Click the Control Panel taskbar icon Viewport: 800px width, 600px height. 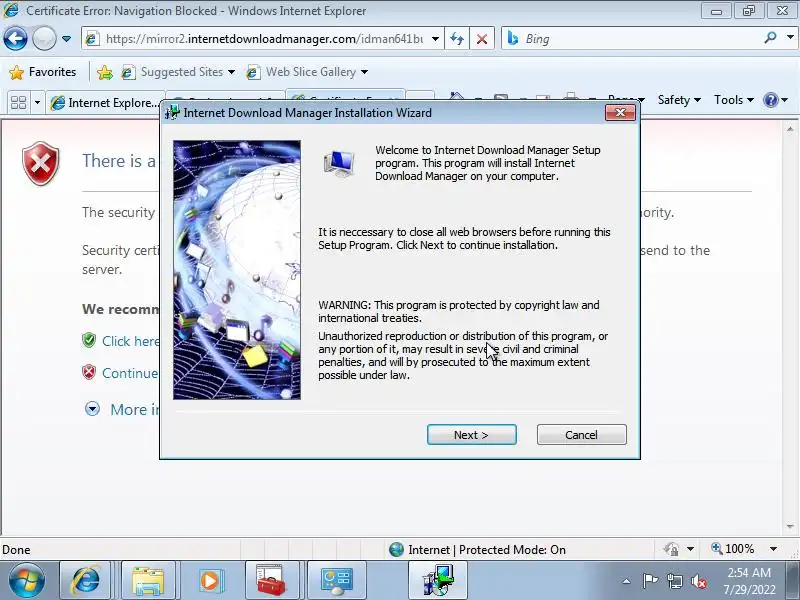(336, 580)
